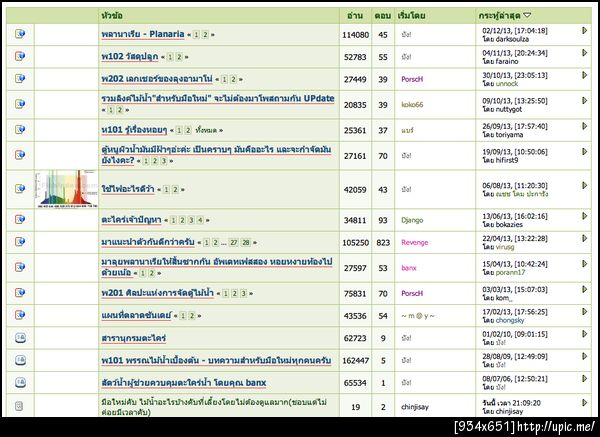This screenshot has width=600, height=437.
Task: Click the locked topic icon beside the W101 thread
Action: (x=20, y=360)
